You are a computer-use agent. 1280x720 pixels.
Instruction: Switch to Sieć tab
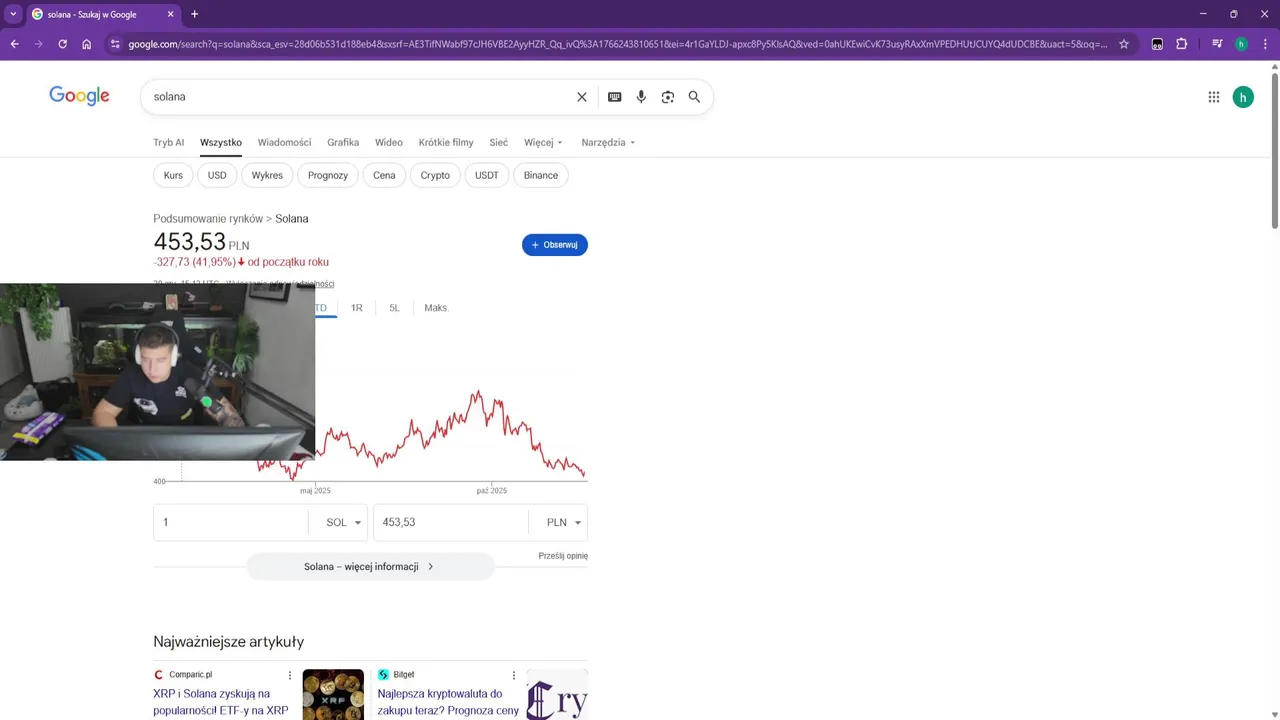coord(499,142)
